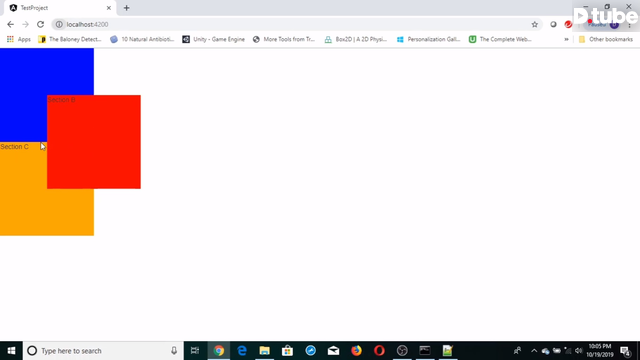
Task: Click the taskbar clock showing 10:05 PM
Action: [x=600, y=351]
